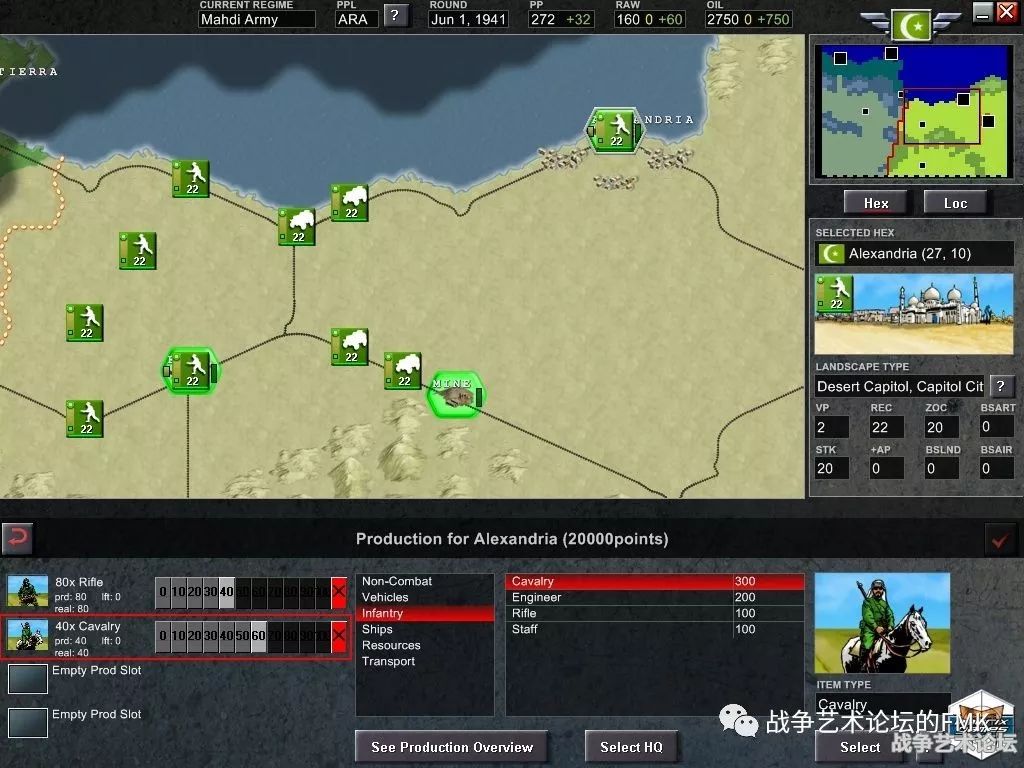Select the 40x Cavalry production row label
1024x768 pixels.
click(x=88, y=626)
